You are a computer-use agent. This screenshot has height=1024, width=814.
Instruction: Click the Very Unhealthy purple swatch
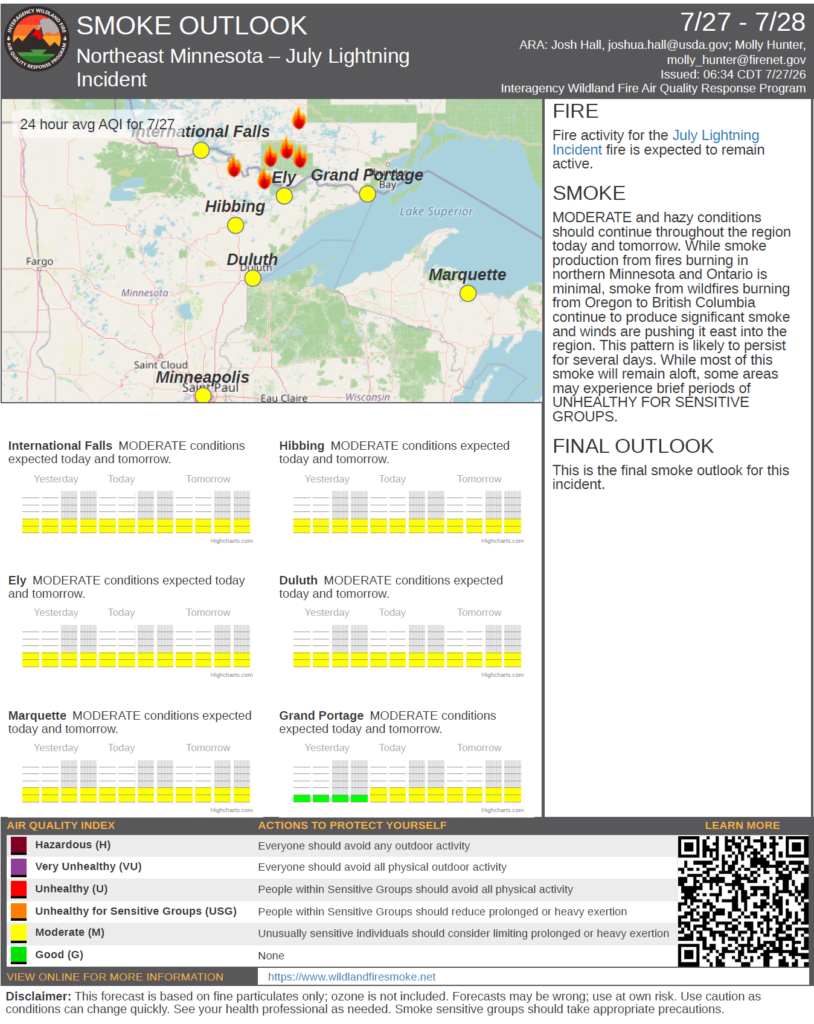pyautogui.click(x=19, y=867)
